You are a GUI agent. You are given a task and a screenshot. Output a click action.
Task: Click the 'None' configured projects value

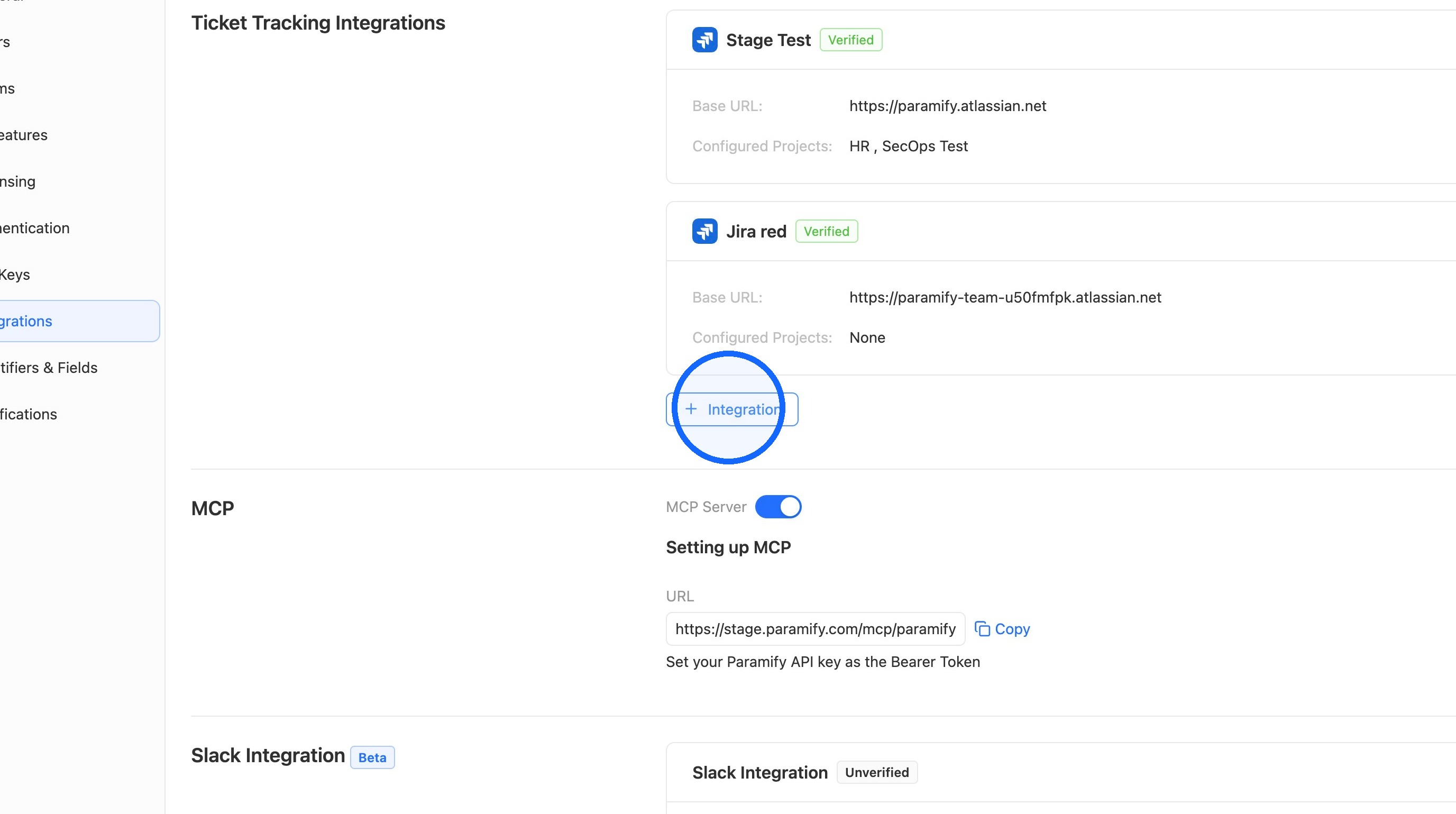click(867, 337)
